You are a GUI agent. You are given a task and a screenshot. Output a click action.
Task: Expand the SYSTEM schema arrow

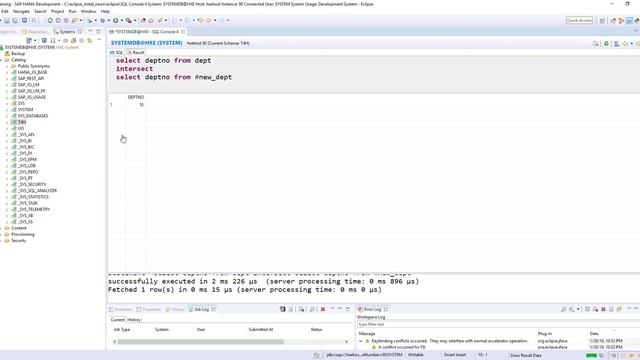point(7,110)
